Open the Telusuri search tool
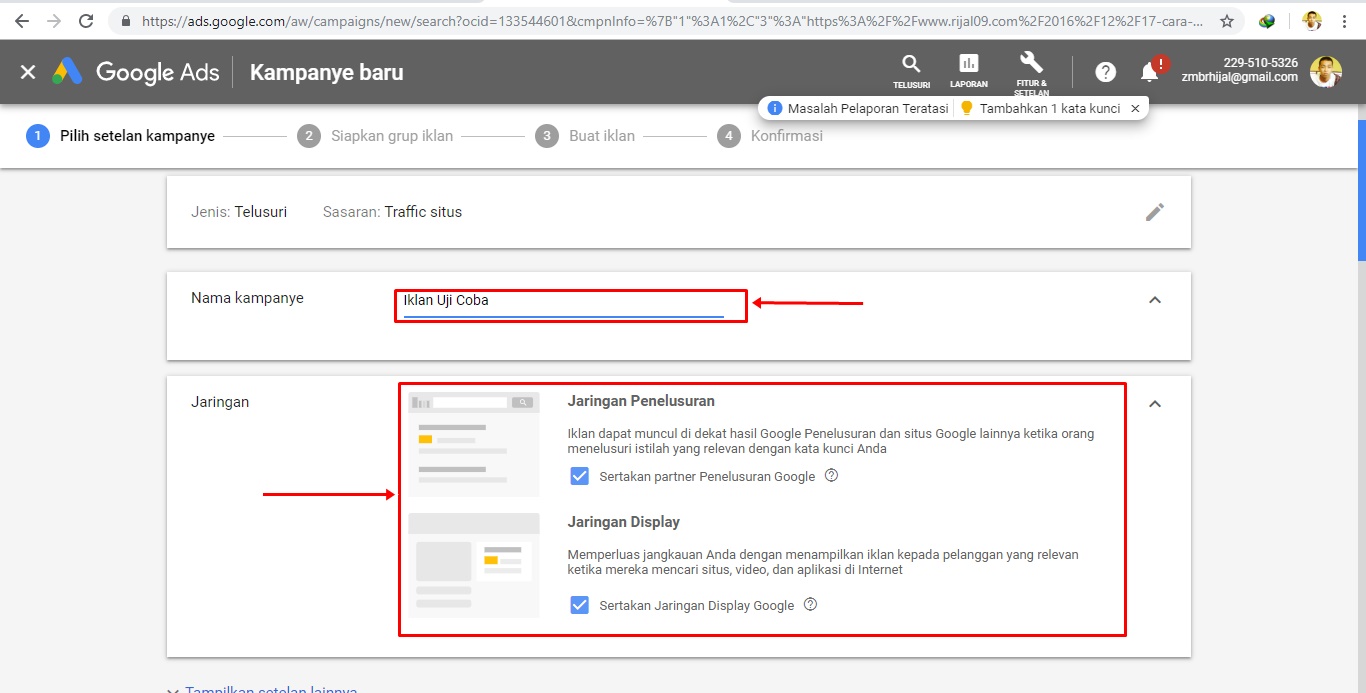The height and width of the screenshot is (693, 1366). pos(911,71)
